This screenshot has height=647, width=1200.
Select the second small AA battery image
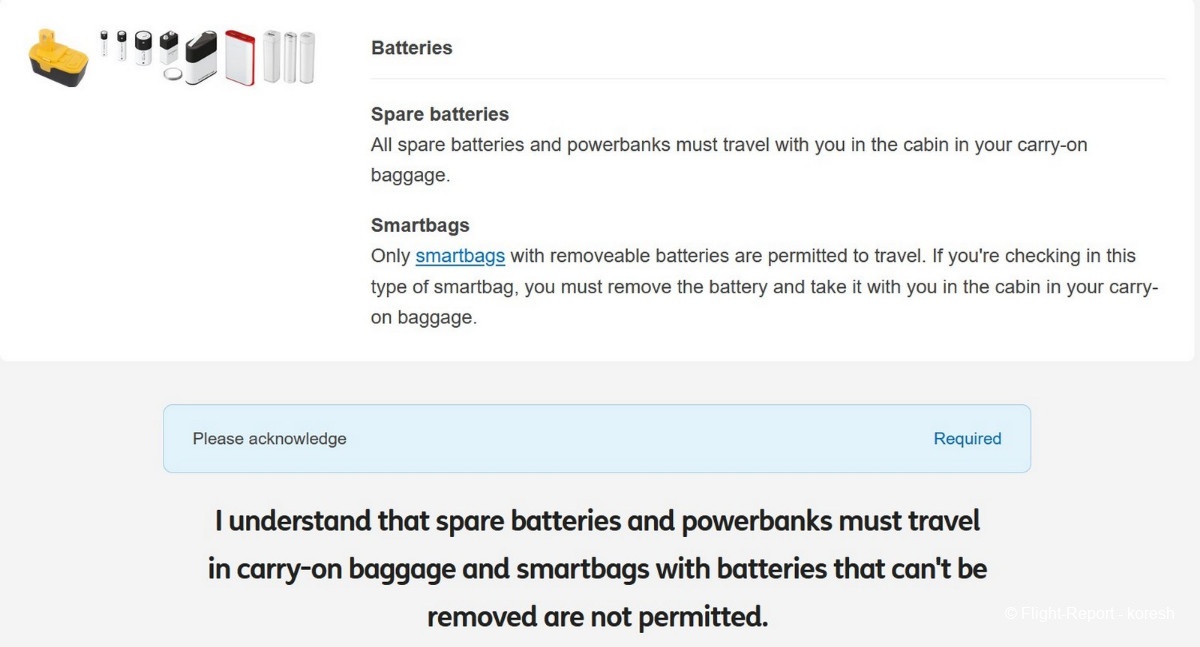122,46
